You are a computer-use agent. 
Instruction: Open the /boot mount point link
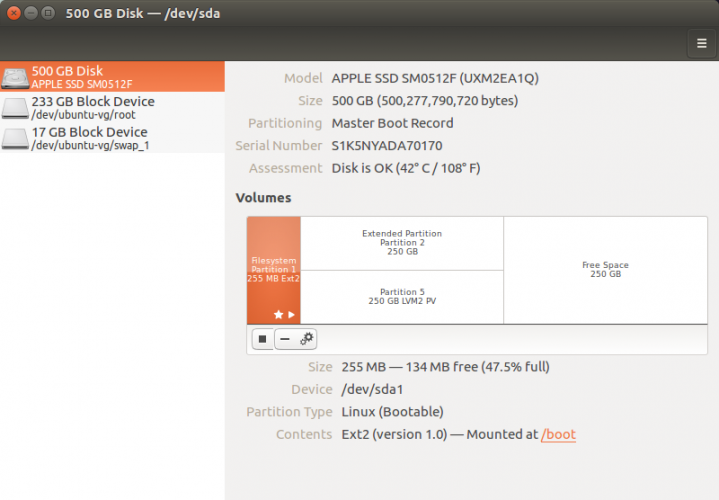(558, 434)
